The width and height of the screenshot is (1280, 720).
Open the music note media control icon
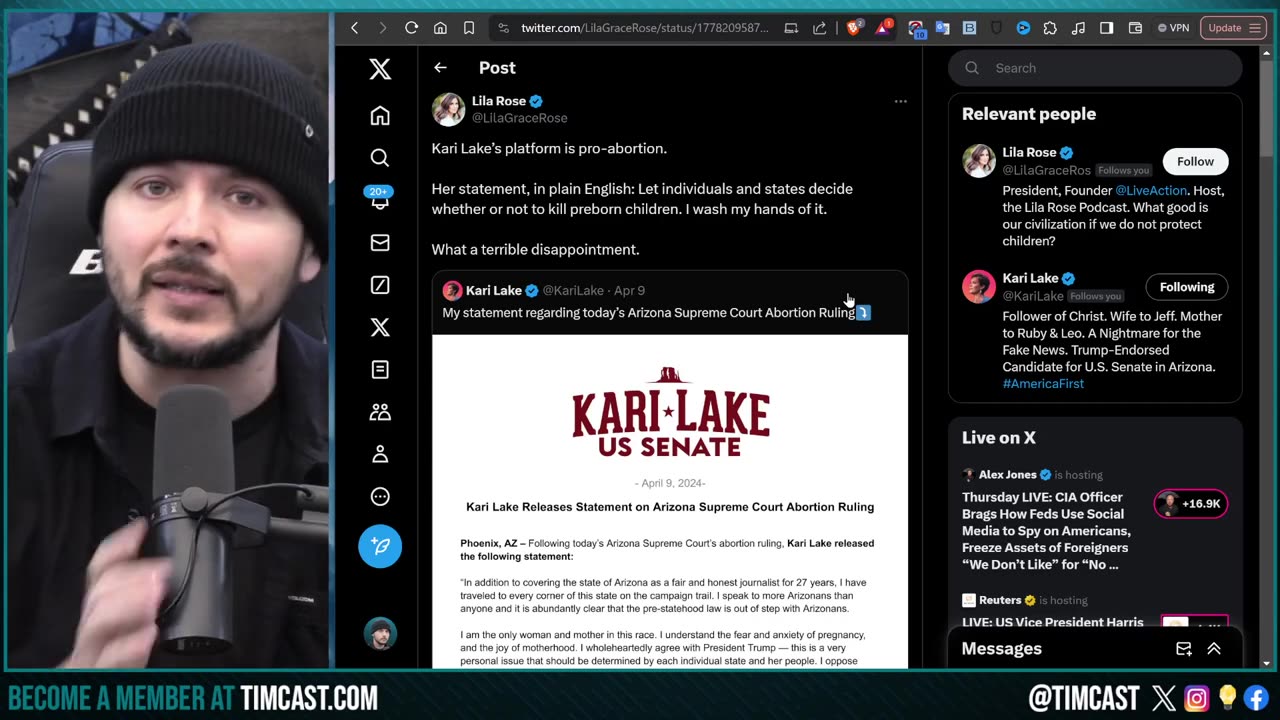tap(1077, 28)
